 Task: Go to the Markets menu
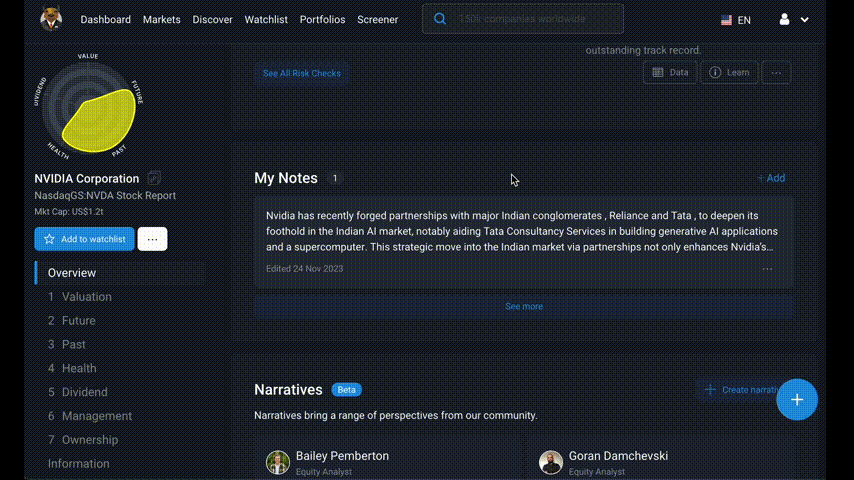162,20
